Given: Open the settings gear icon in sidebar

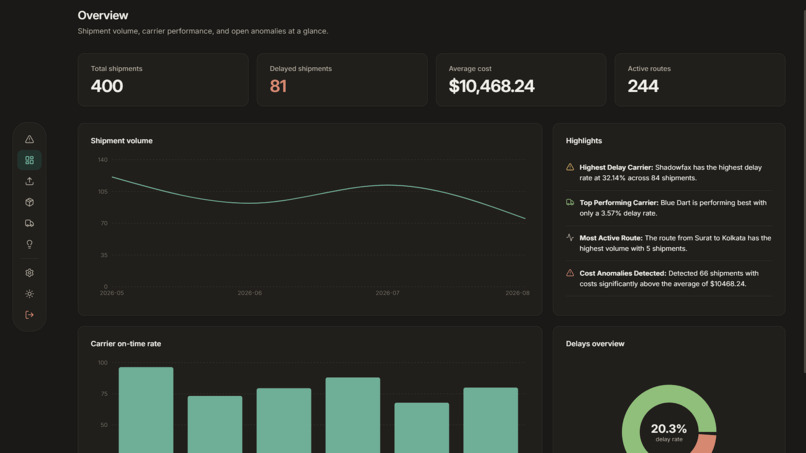Looking at the screenshot, I should [x=29, y=273].
